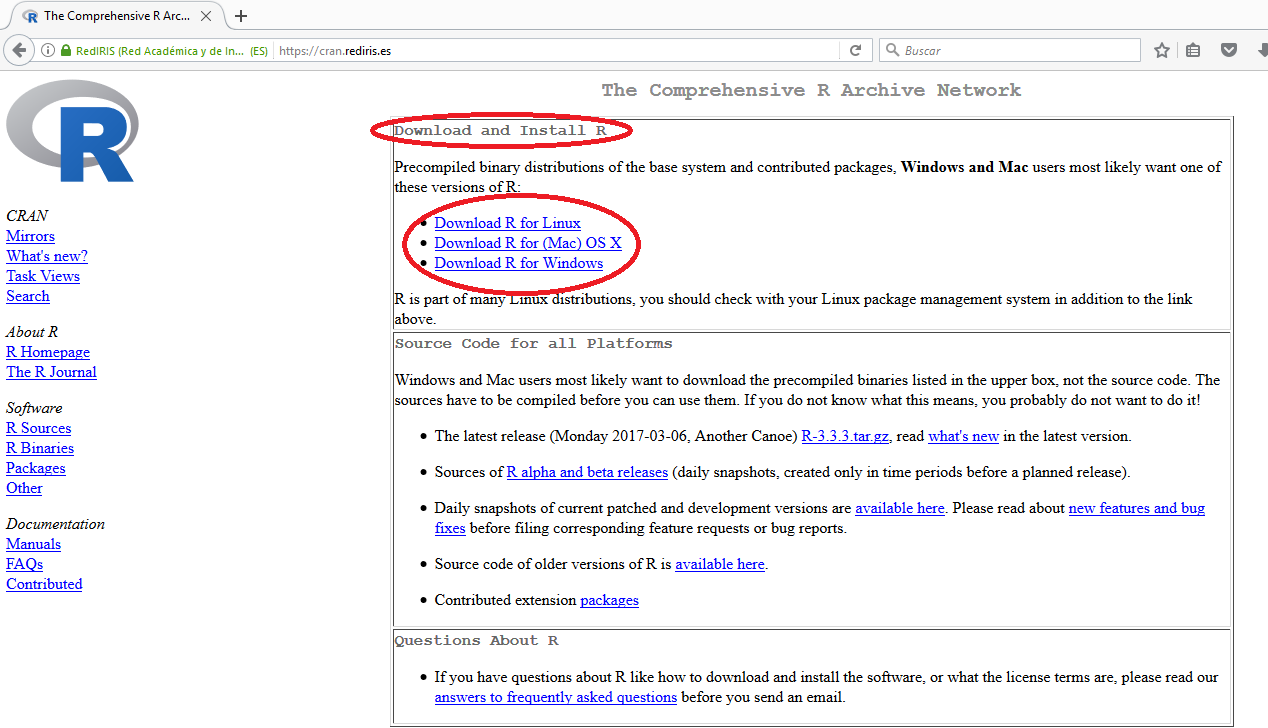Open the Packages sidebar link
1268x728 pixels.
[x=36, y=468]
